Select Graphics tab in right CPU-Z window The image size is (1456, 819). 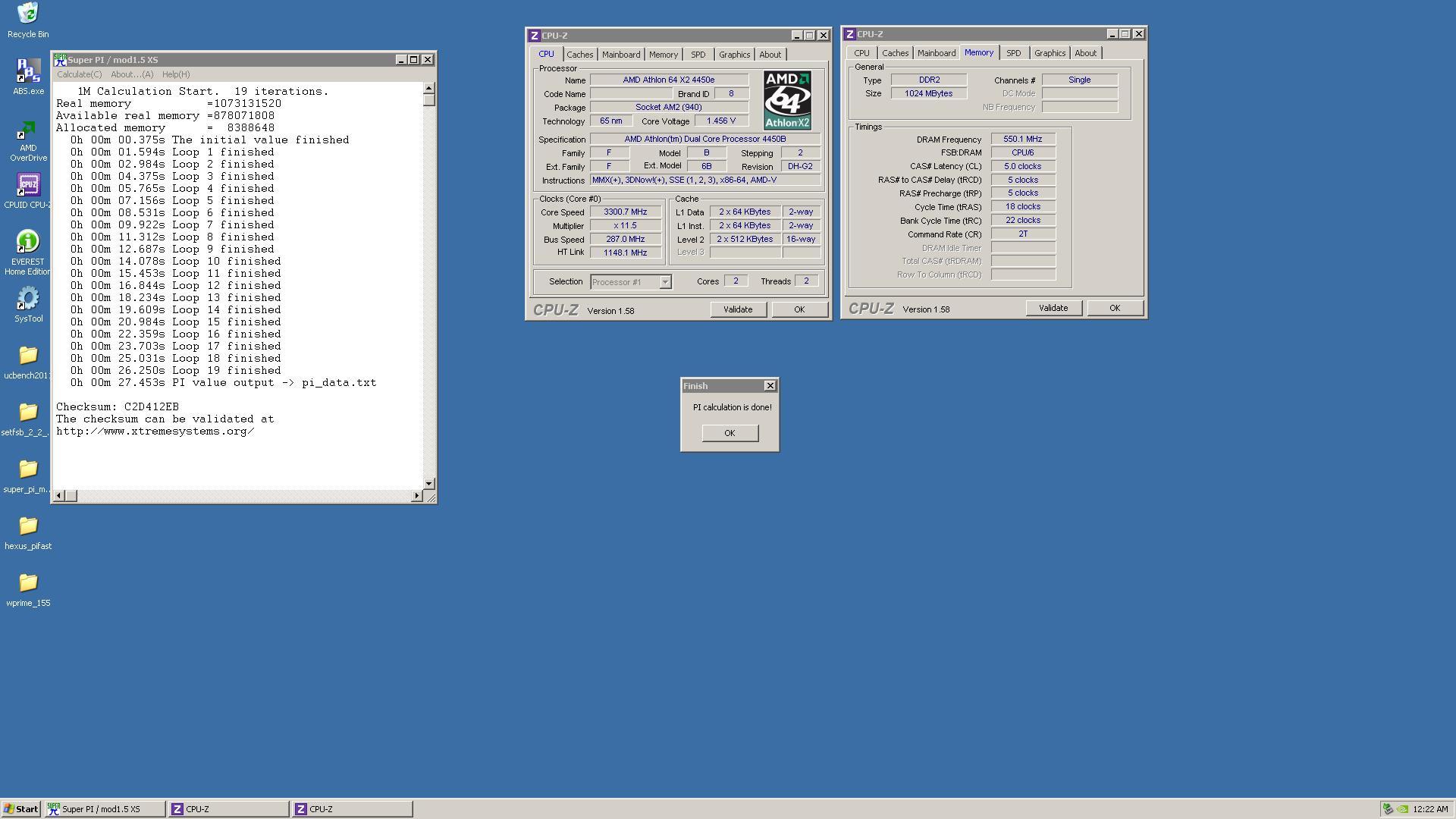pyautogui.click(x=1050, y=53)
